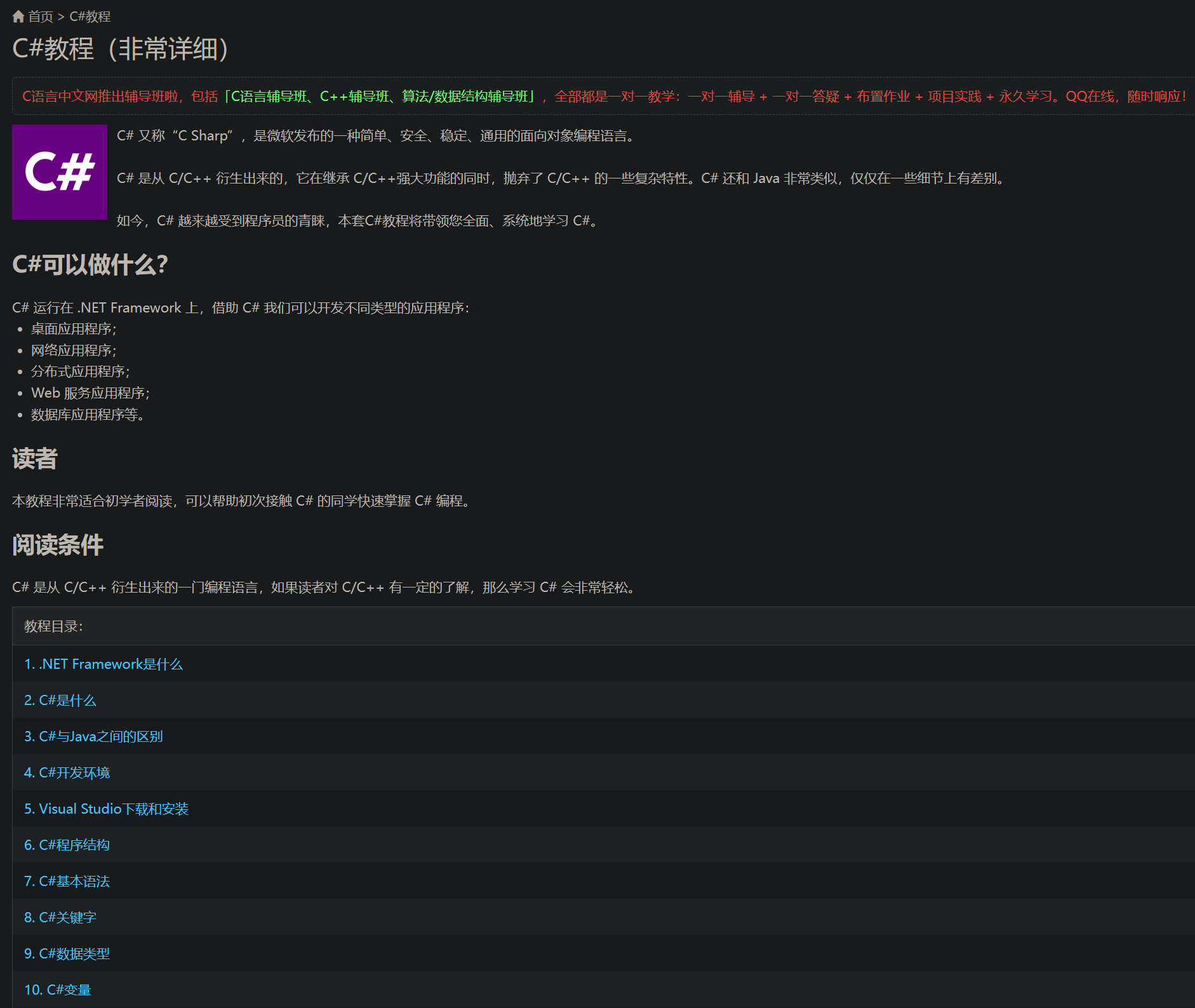This screenshot has height=1008, width=1195.
Task: Click the page title 'C#教程（非常详细）'
Action: (121, 49)
